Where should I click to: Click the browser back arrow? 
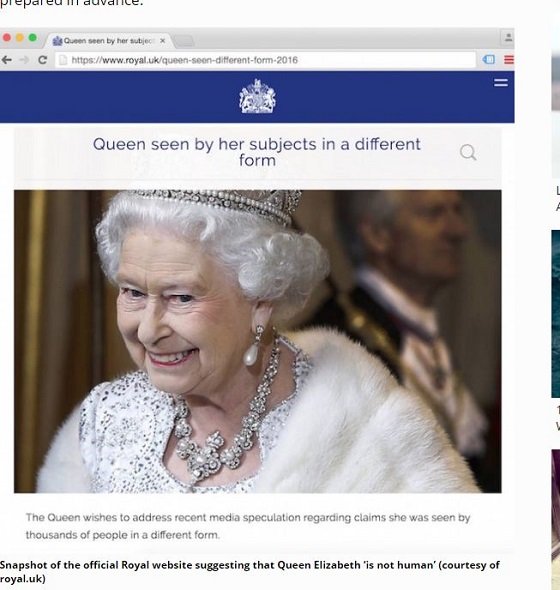(6, 60)
